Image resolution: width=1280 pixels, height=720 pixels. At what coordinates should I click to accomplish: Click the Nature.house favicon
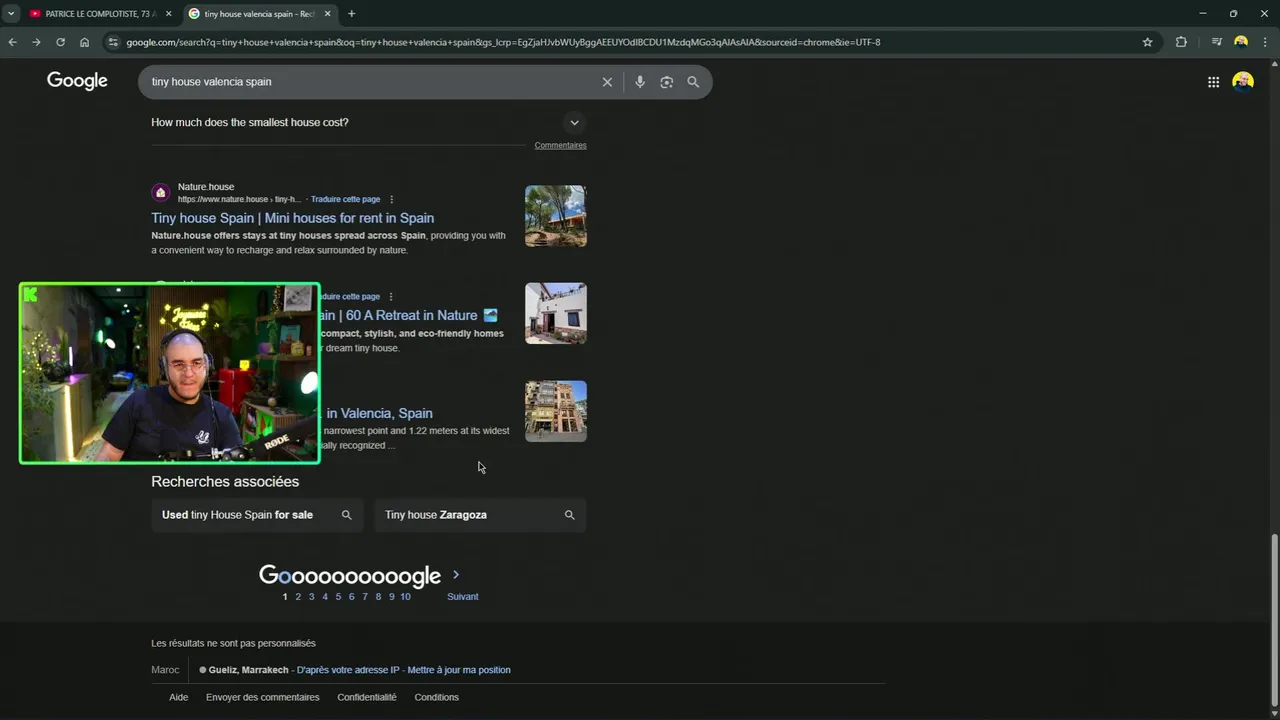click(160, 193)
